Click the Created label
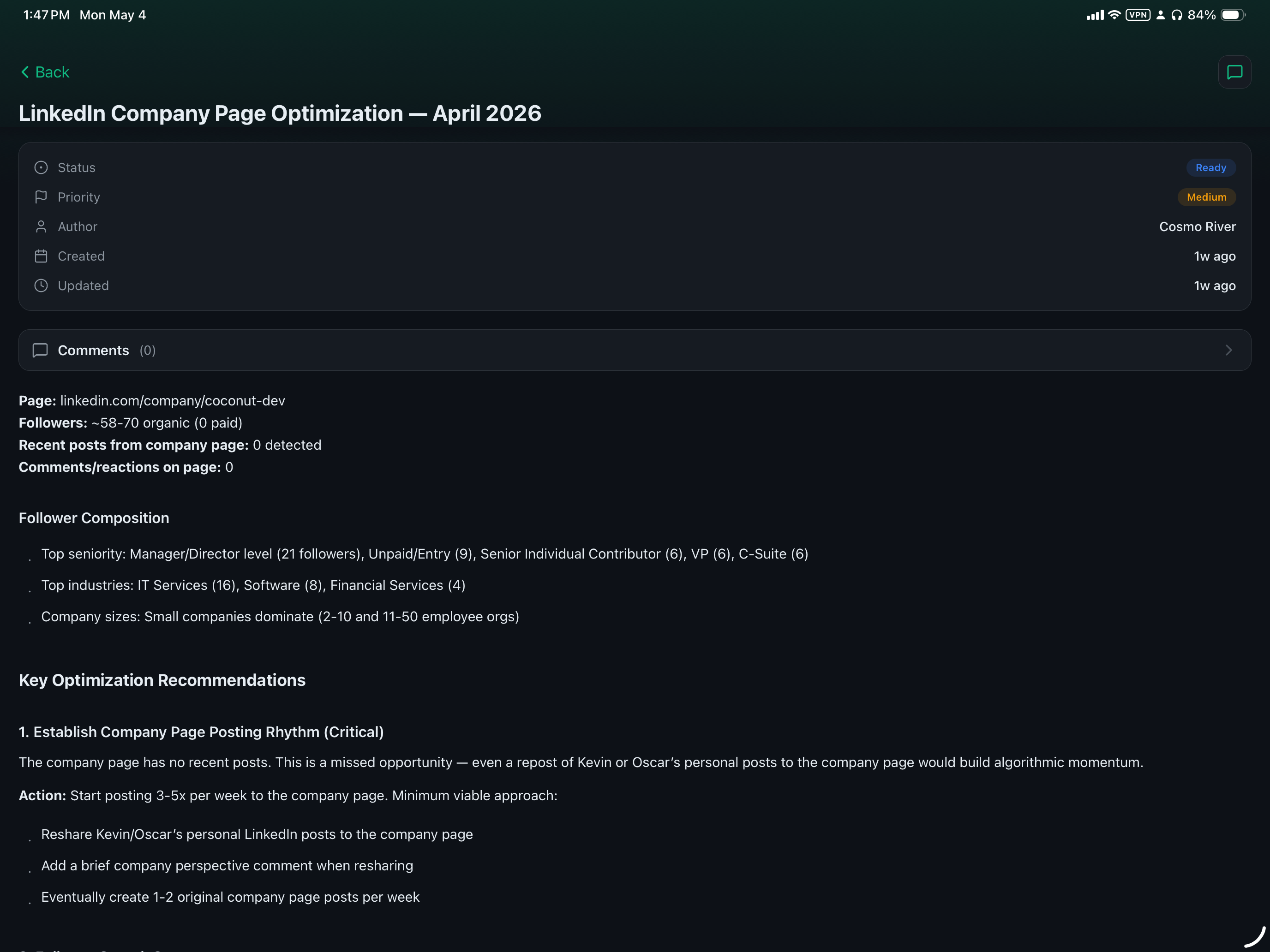 coord(81,256)
